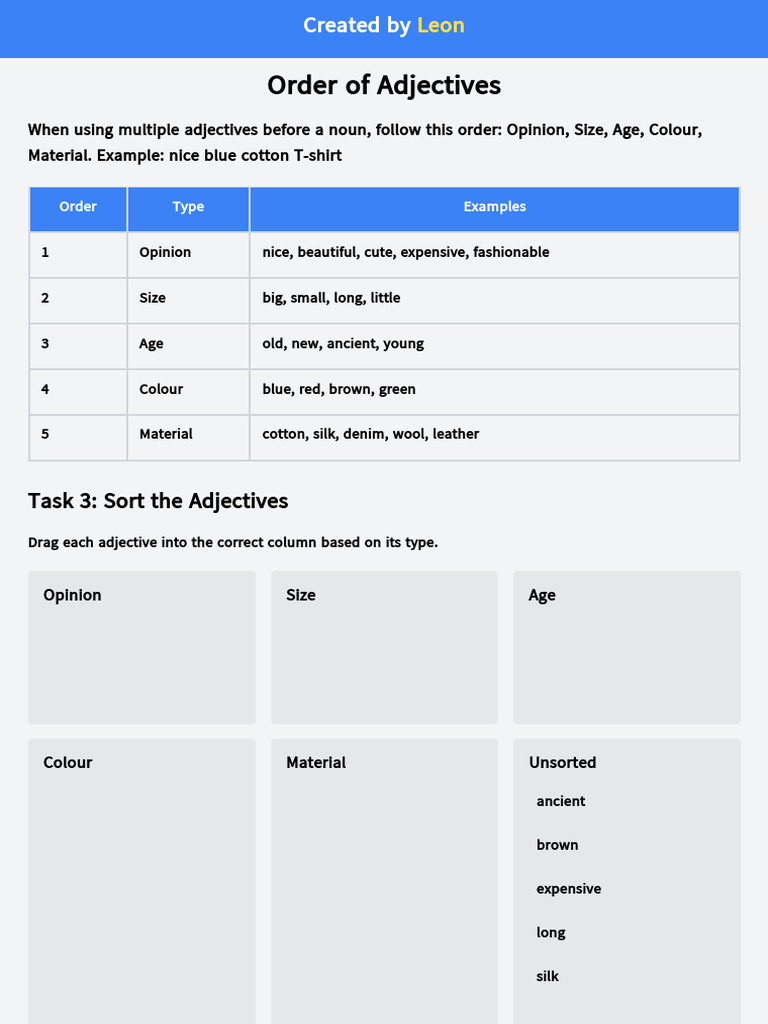The width and height of the screenshot is (768, 1024).
Task: Select the Opinion row examples cell
Action: pos(494,253)
